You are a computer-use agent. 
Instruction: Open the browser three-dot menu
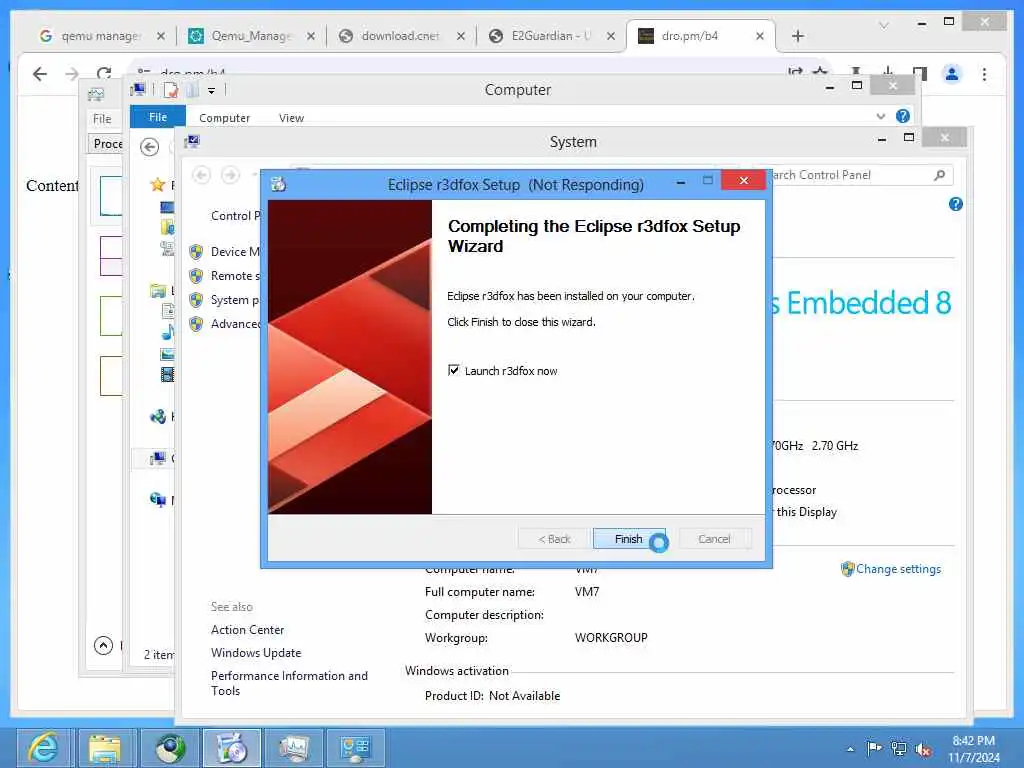(984, 74)
